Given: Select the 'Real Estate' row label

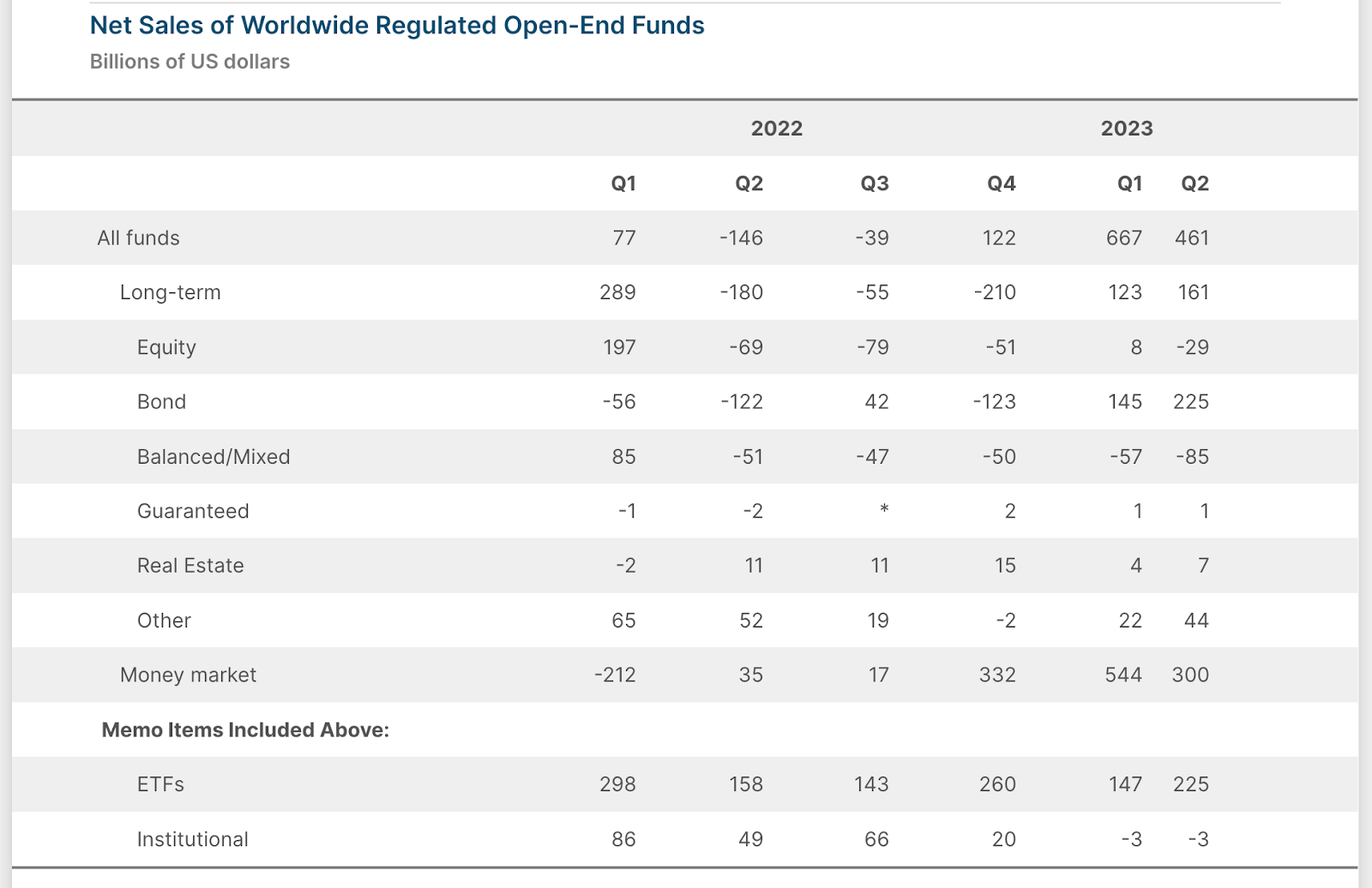Looking at the screenshot, I should pos(190,566).
